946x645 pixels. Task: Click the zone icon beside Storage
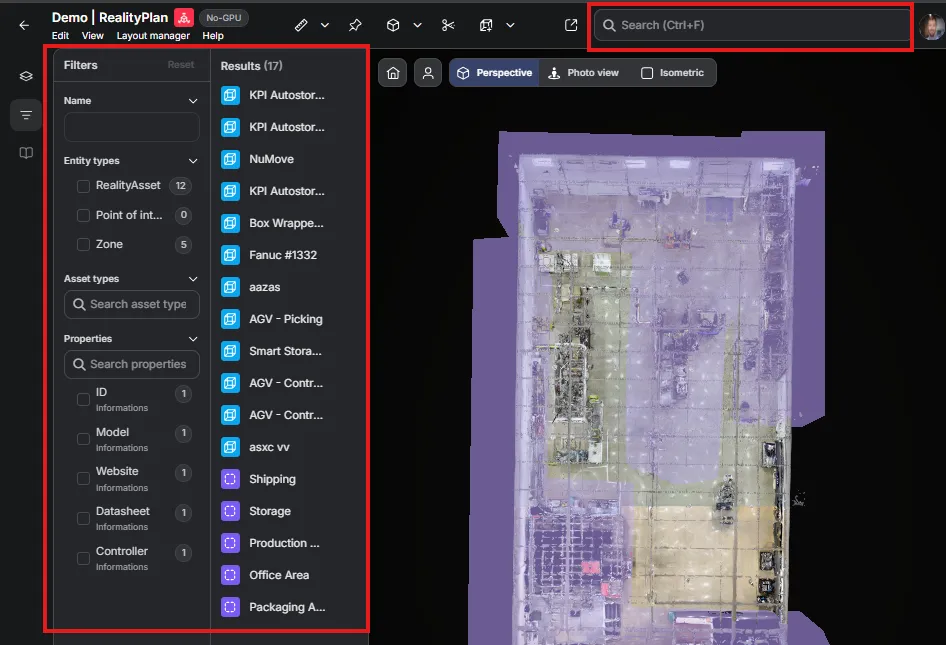pos(230,511)
